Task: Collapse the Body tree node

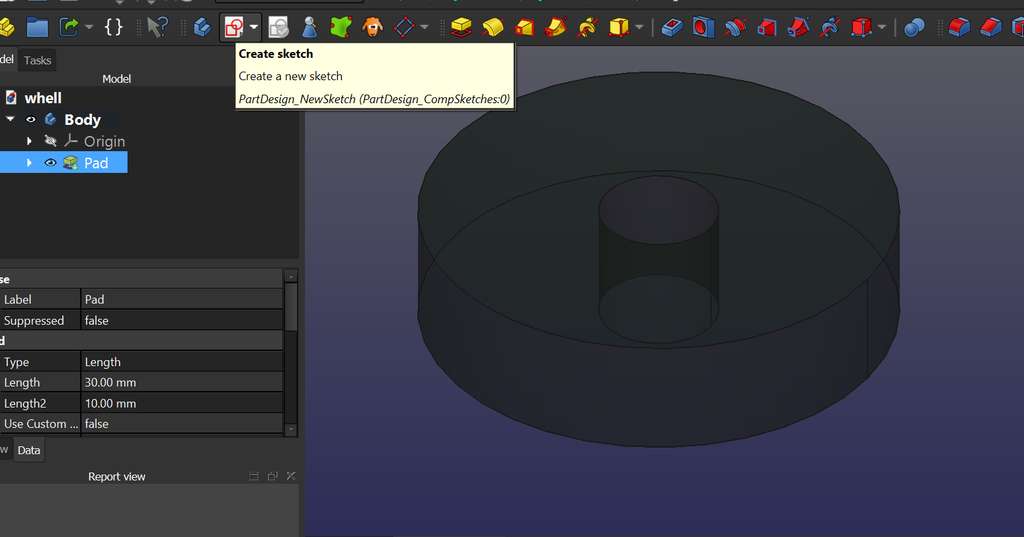Action: (x=10, y=120)
